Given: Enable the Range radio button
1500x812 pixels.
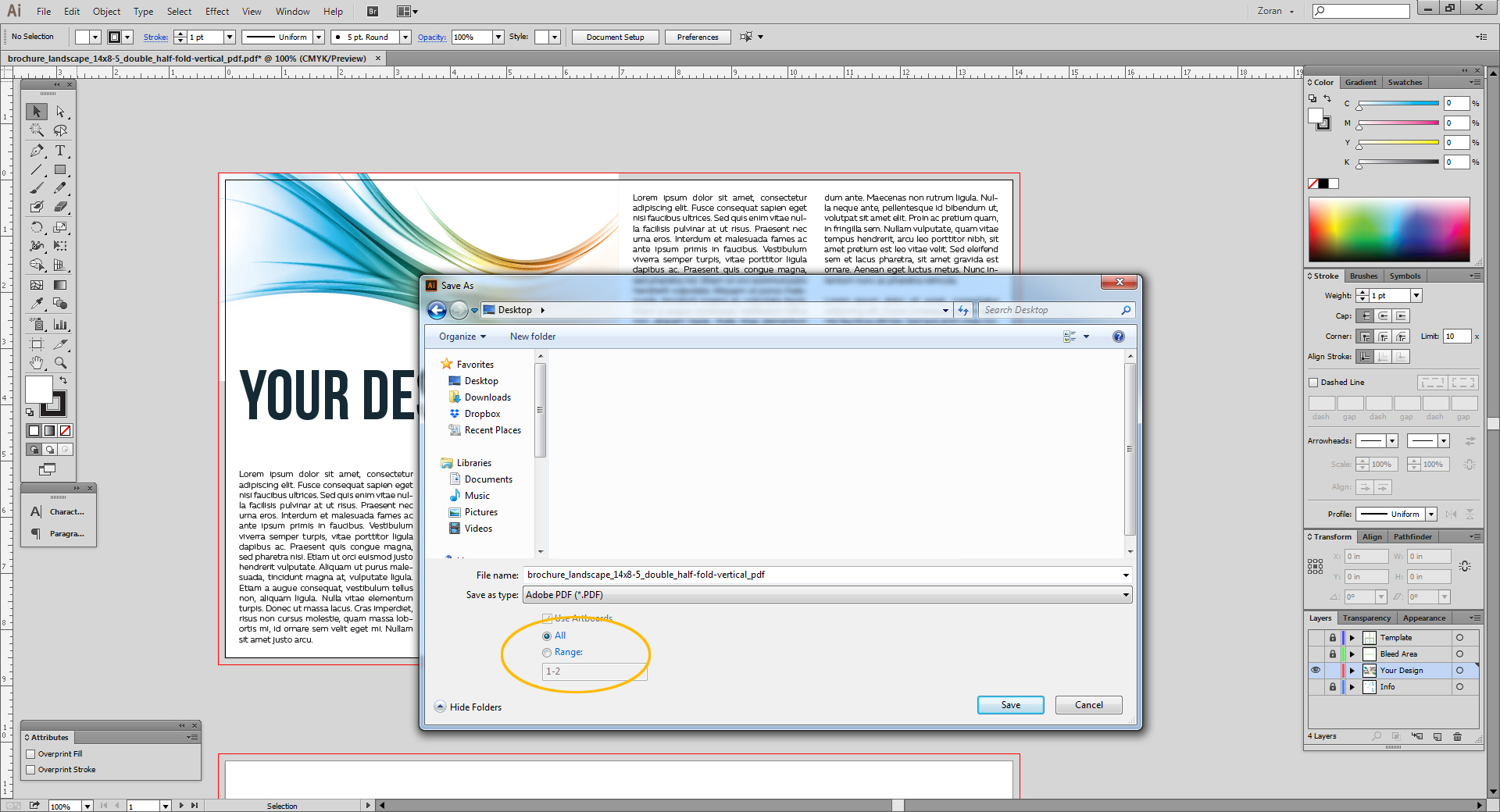Looking at the screenshot, I should pyautogui.click(x=547, y=653).
